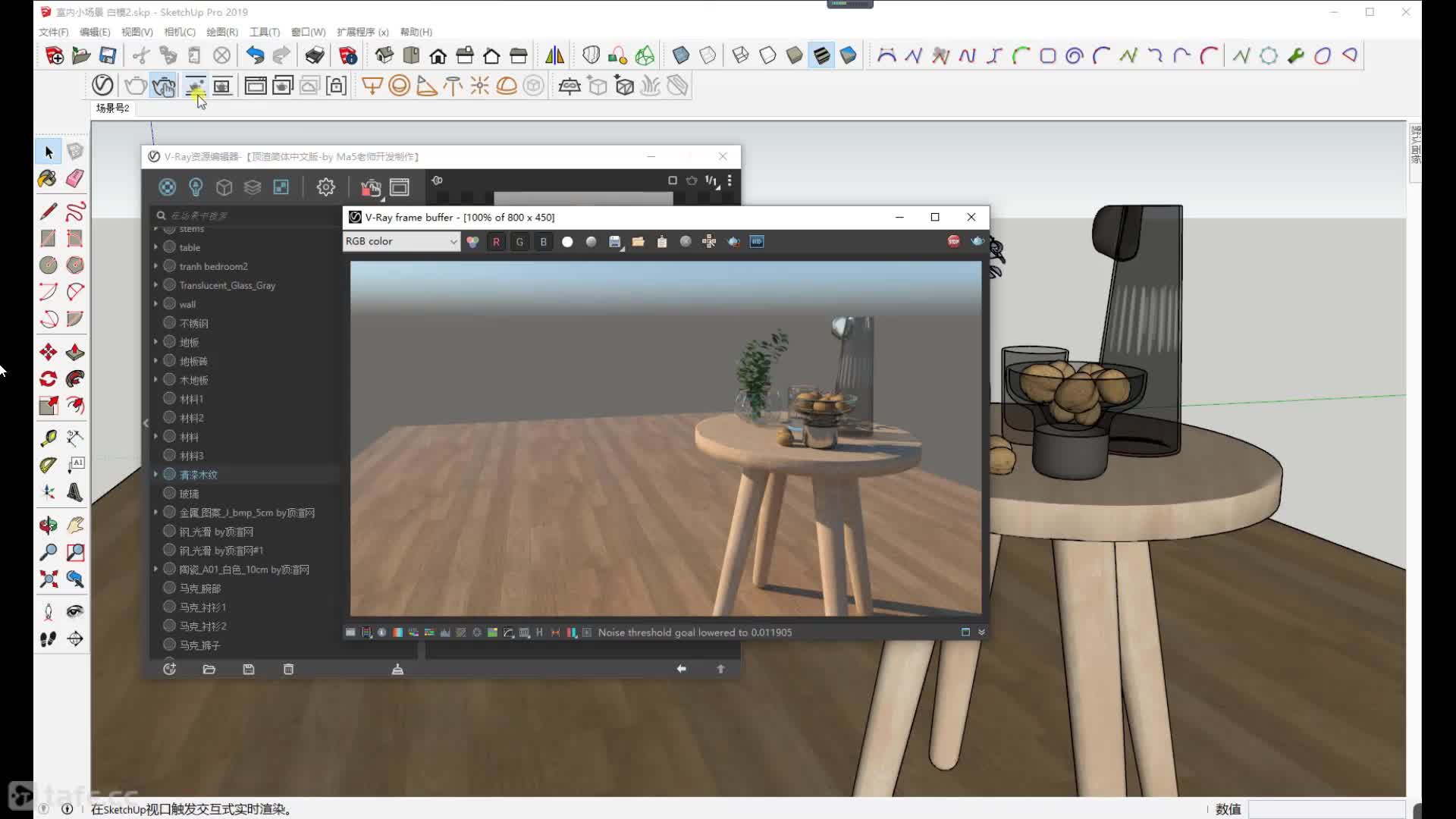The image size is (1456, 819).
Task: Select the Move tool
Action: click(x=48, y=352)
